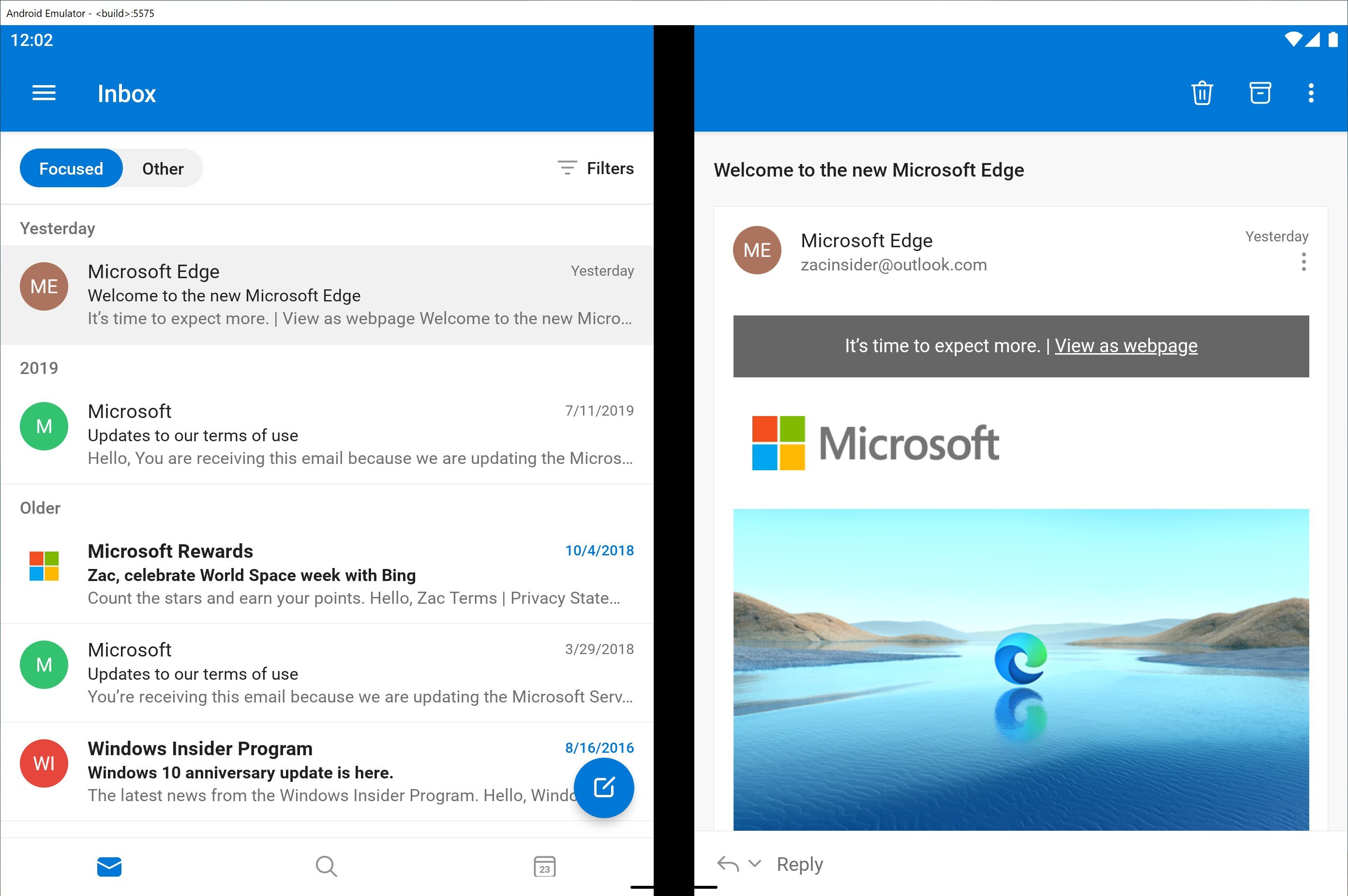Click the 8/16/2016 date label
This screenshot has height=896, width=1348.
click(x=599, y=747)
